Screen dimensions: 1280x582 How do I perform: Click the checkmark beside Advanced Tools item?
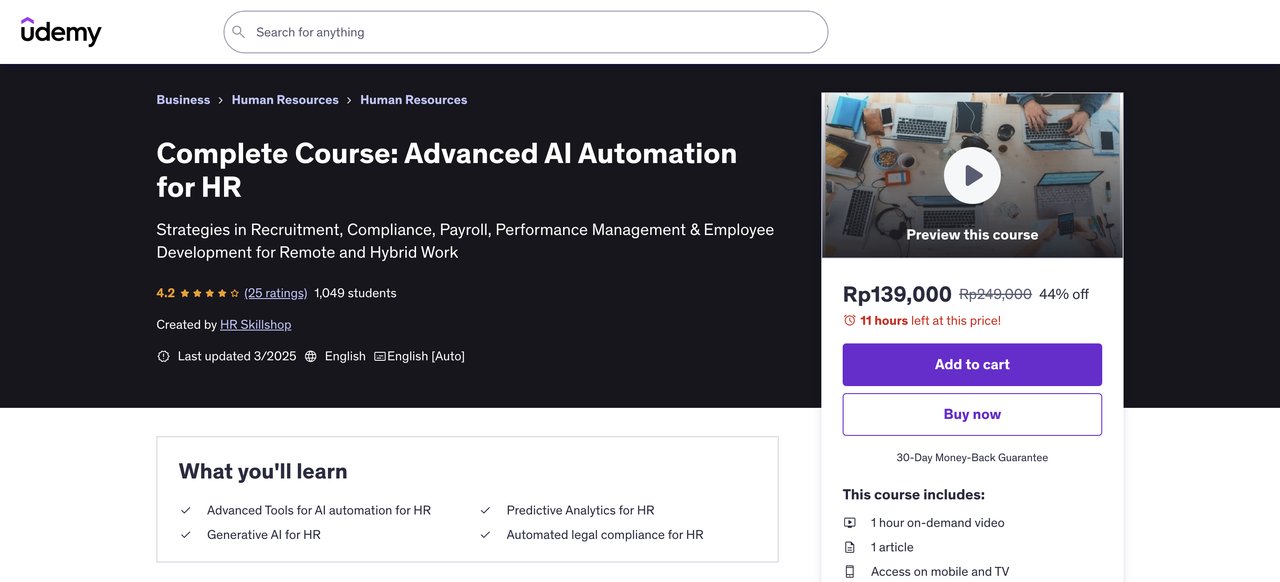coord(185,510)
